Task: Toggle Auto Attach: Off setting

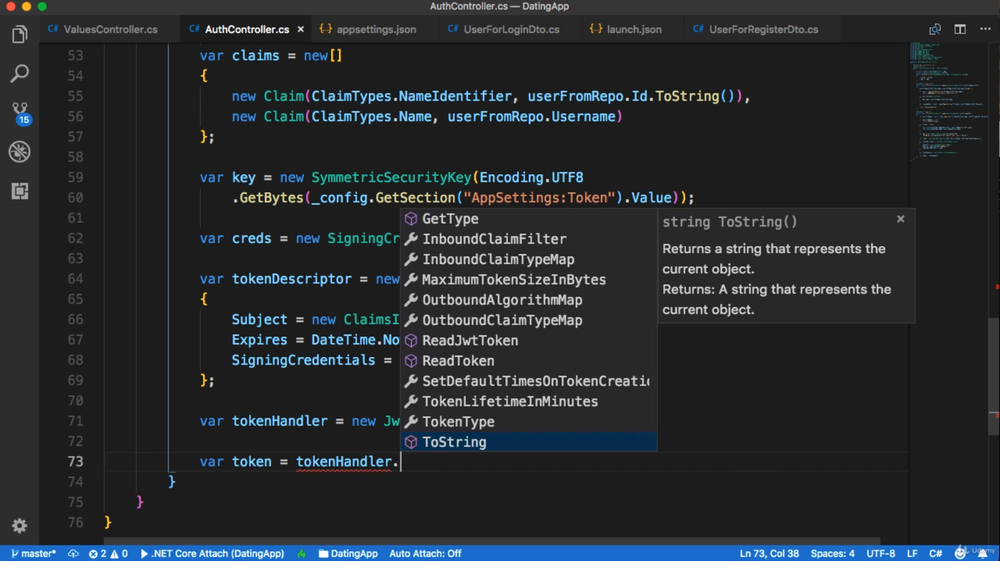Action: pos(425,553)
